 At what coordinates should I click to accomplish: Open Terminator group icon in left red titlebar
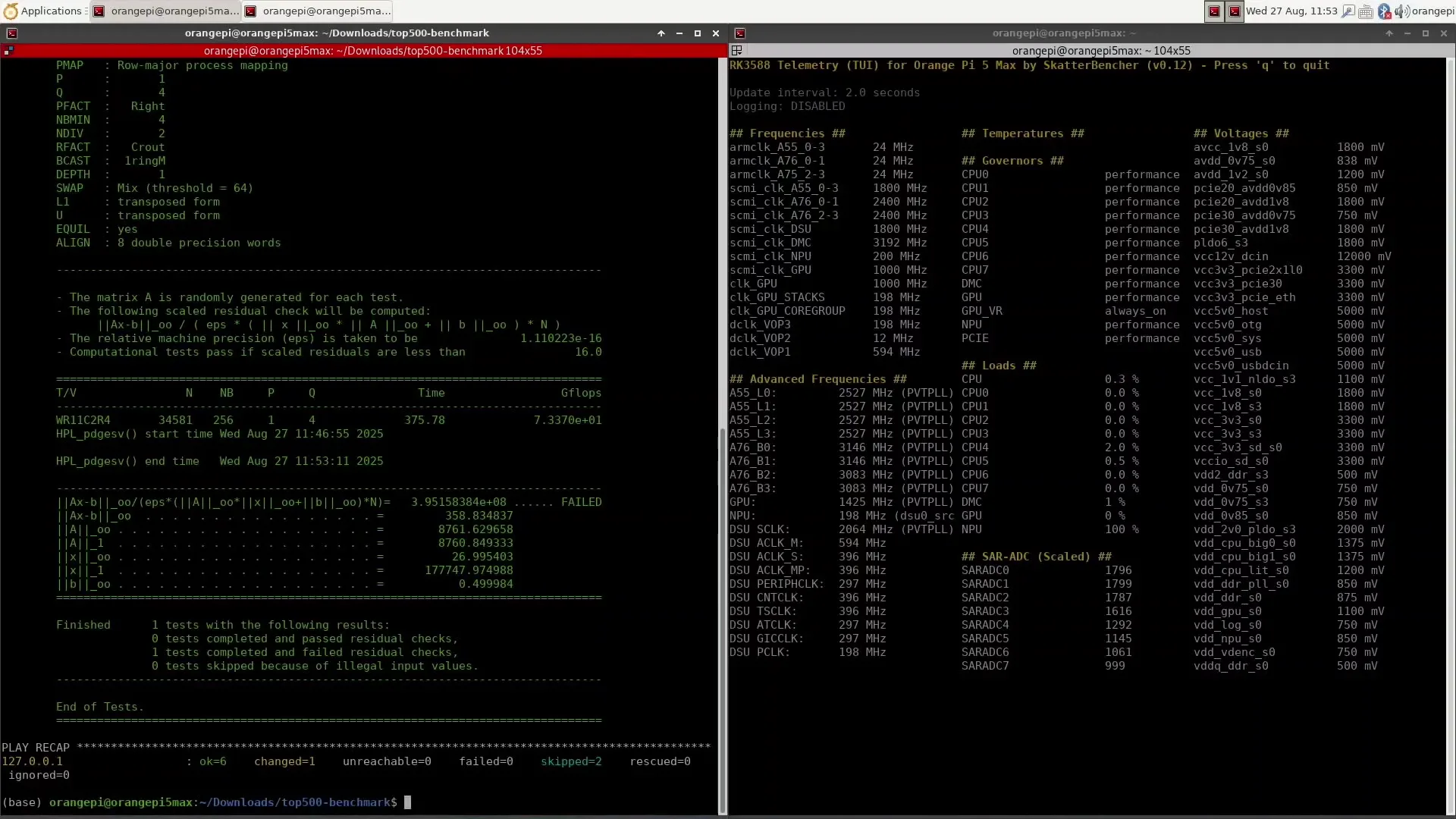click(8, 51)
